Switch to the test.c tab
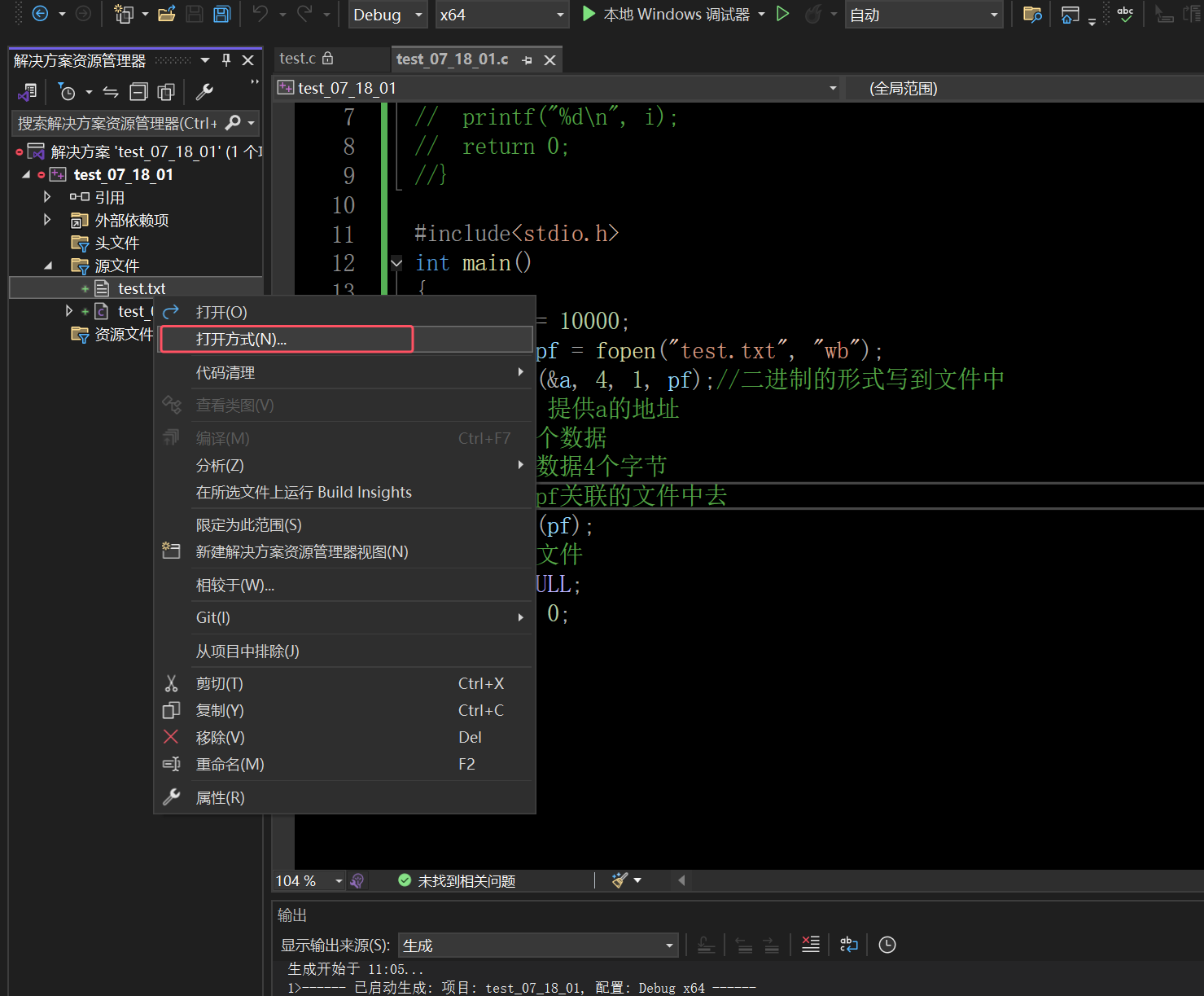This screenshot has width=1204, height=996. pos(298,59)
